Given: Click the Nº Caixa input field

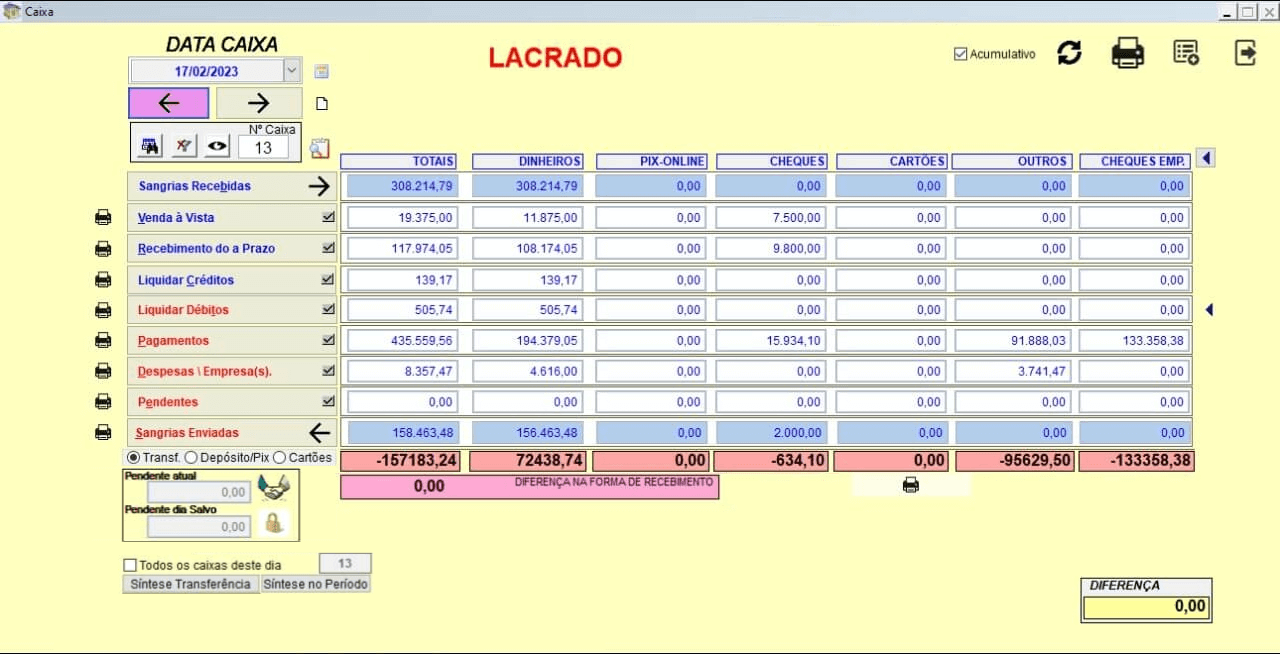Looking at the screenshot, I should (263, 148).
